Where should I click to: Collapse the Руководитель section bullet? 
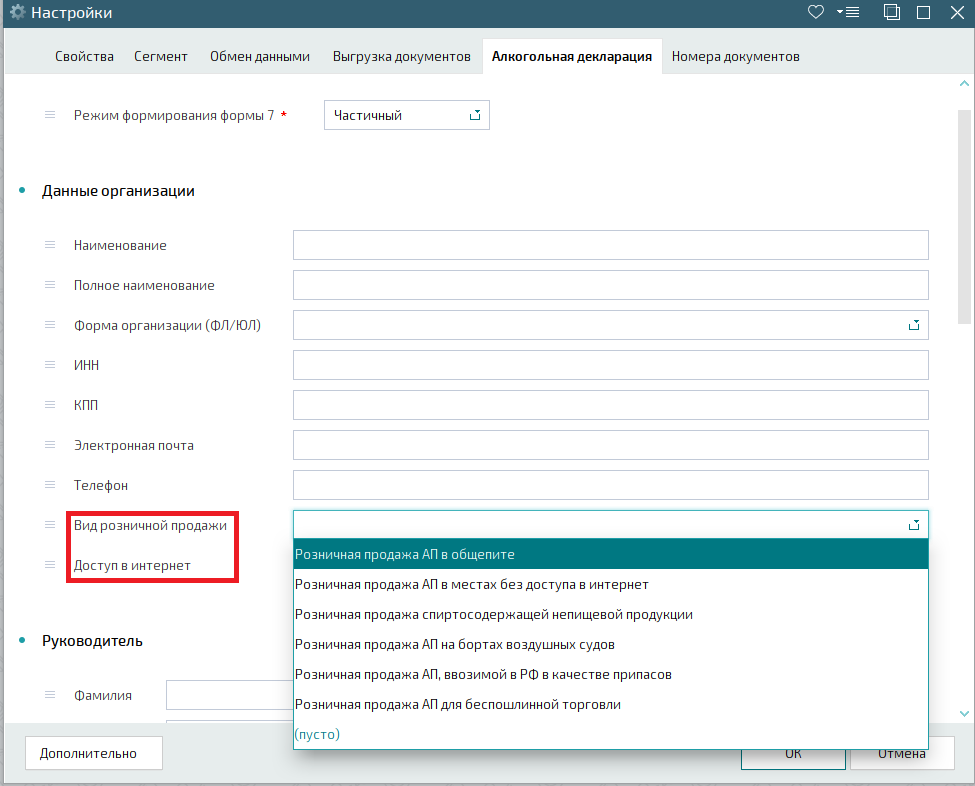pyautogui.click(x=23, y=641)
